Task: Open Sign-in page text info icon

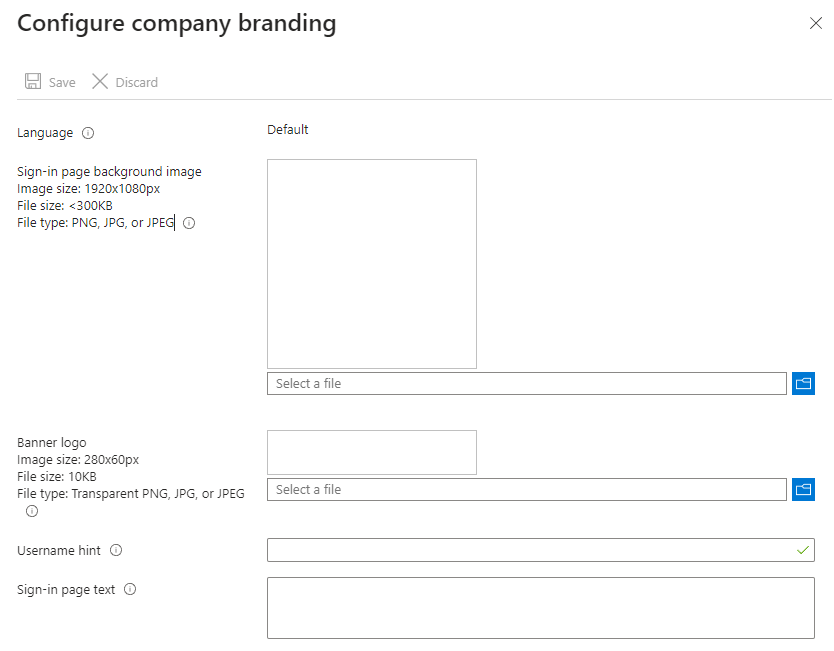Action: pos(130,589)
